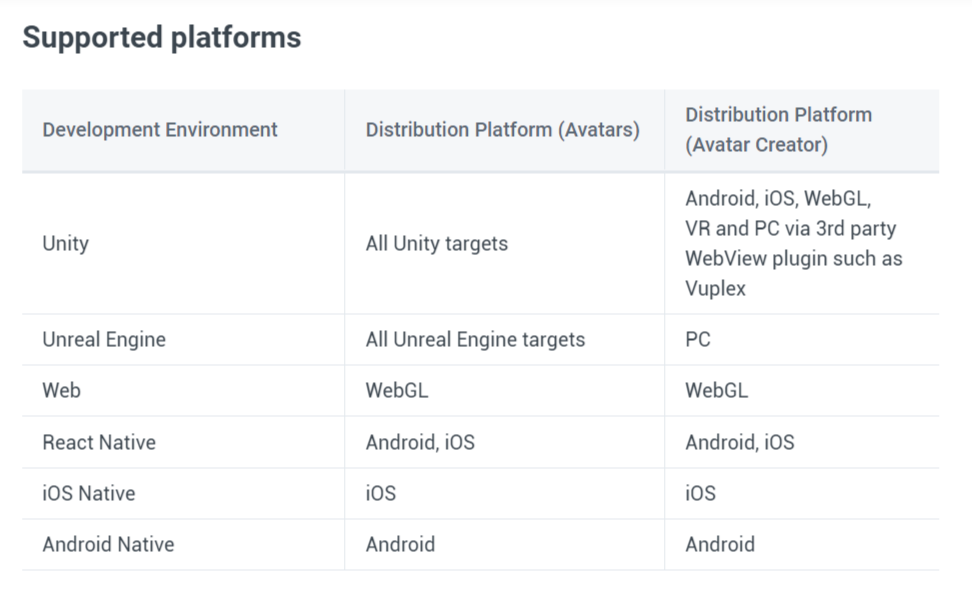Select the All Unity targets cell
Screen dimensions: 972x600
[436, 244]
